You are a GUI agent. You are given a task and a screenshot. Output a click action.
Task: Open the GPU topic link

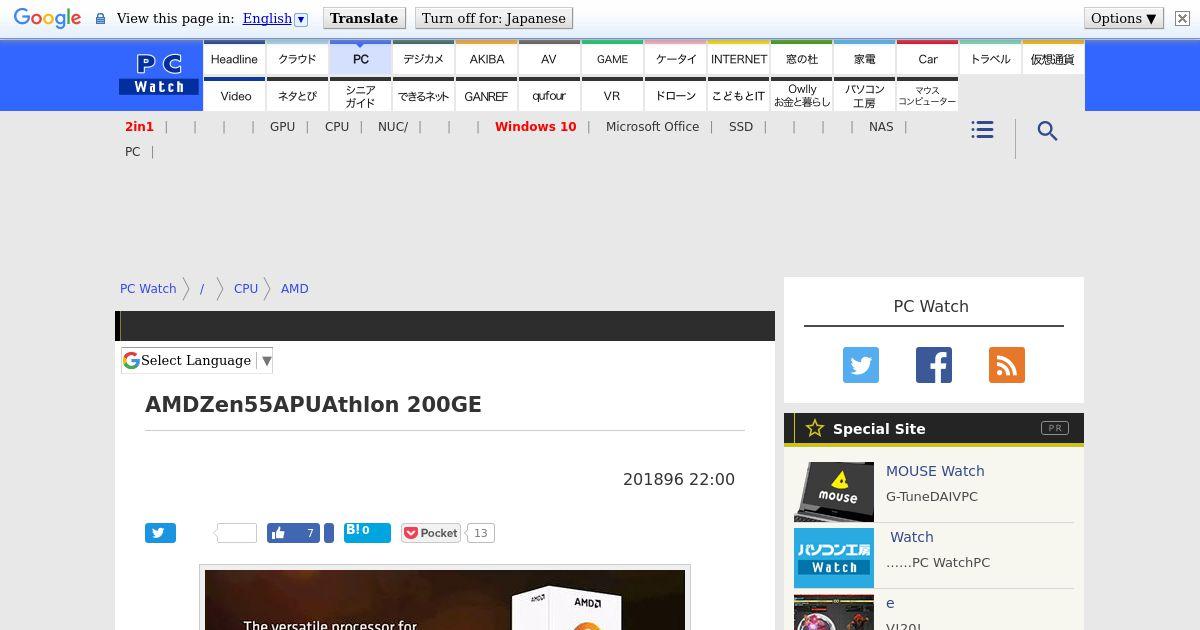coord(282,127)
